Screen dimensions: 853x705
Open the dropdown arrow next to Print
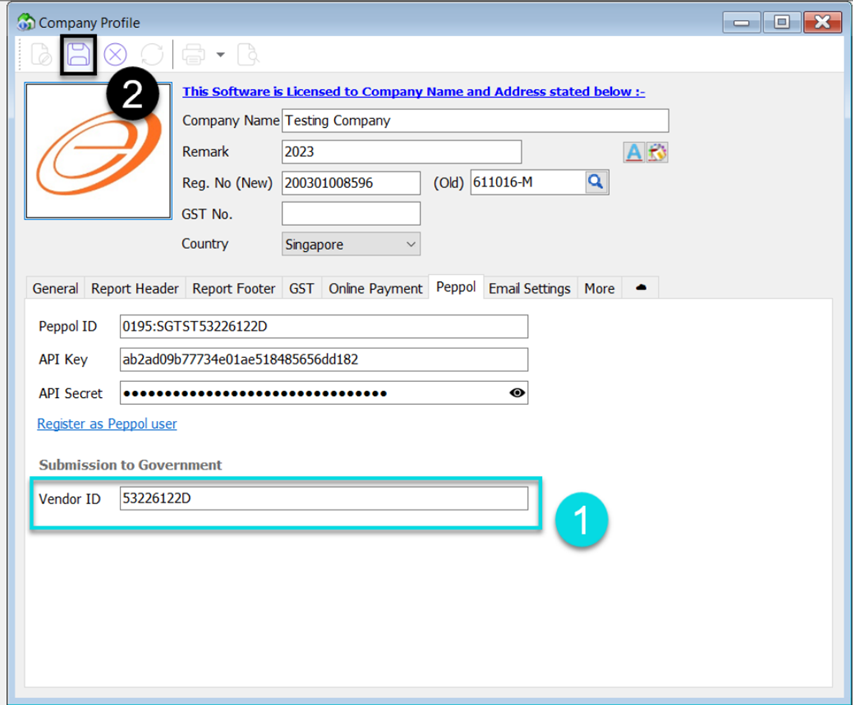[x=220, y=54]
